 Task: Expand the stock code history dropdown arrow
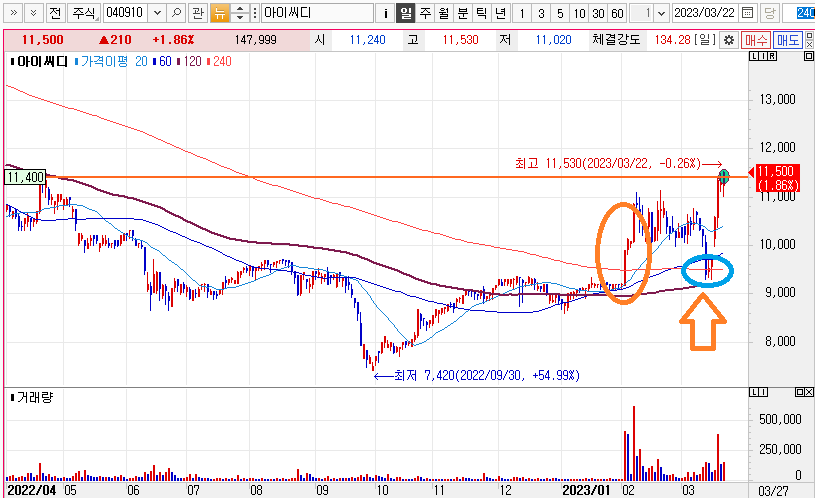point(157,13)
